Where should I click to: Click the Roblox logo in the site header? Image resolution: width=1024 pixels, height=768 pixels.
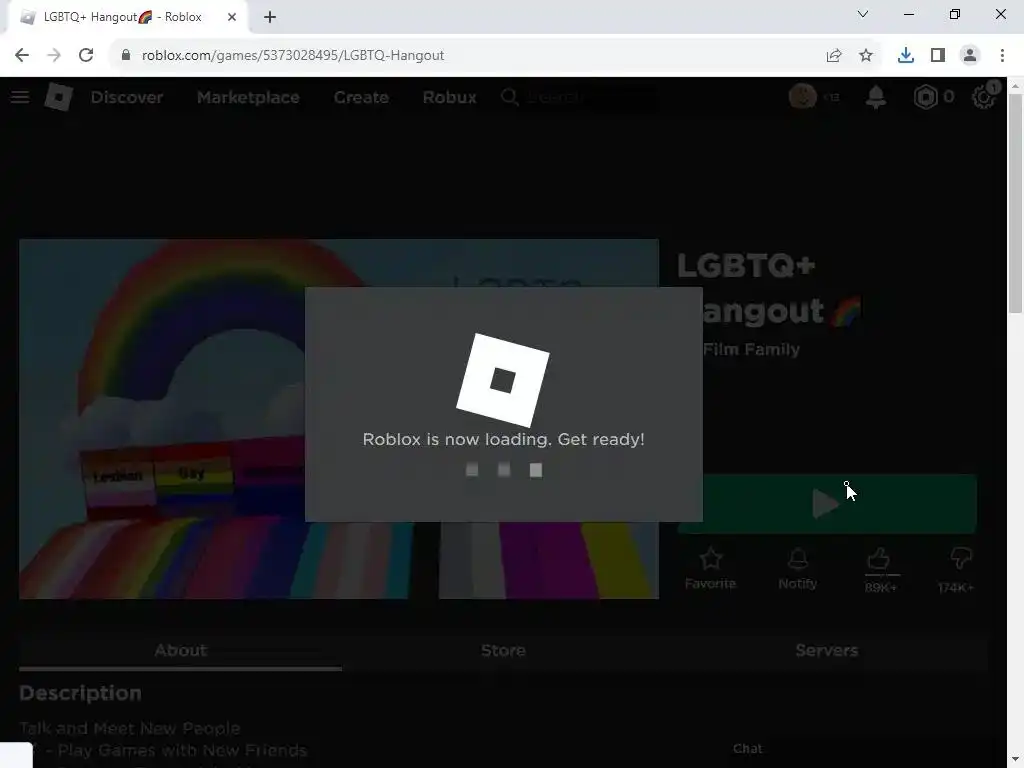click(59, 97)
